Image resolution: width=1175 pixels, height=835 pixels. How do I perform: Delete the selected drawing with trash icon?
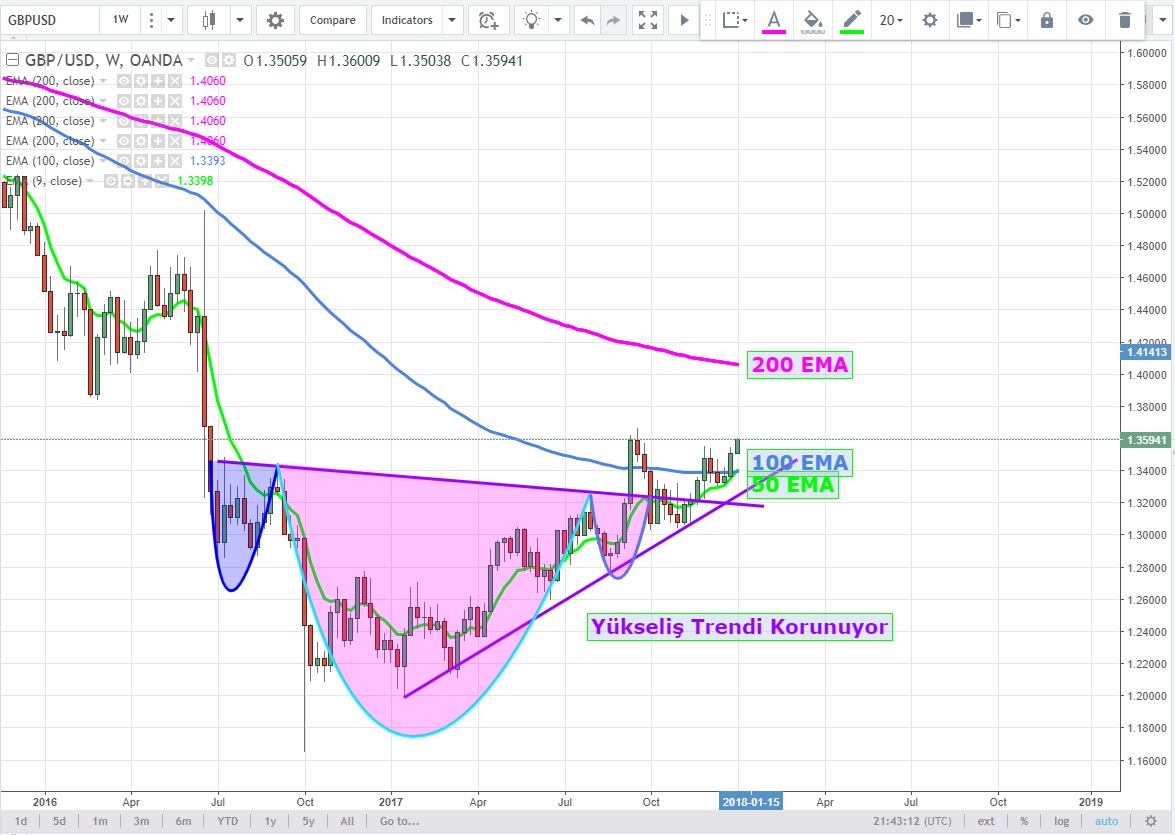pos(1125,20)
